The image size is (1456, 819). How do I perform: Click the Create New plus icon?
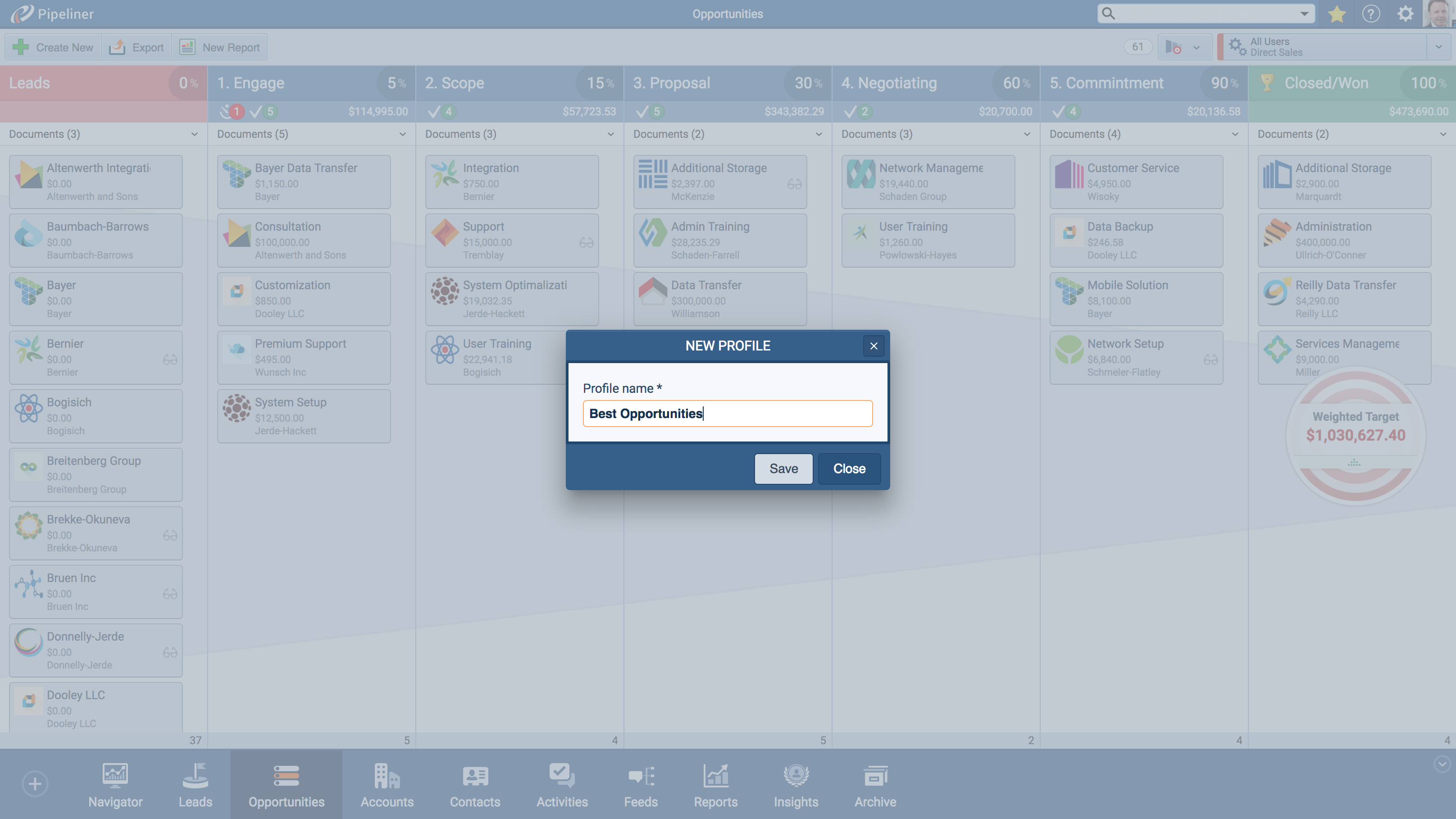point(21,47)
